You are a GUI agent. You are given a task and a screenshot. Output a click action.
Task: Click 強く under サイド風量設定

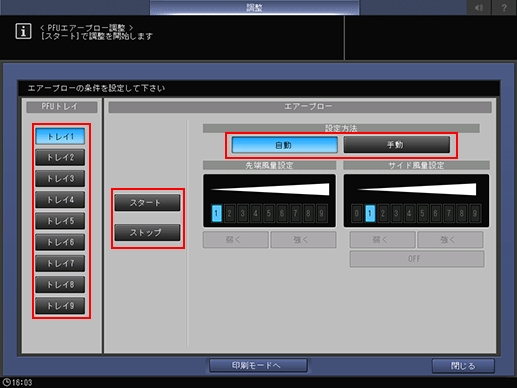coord(450,240)
